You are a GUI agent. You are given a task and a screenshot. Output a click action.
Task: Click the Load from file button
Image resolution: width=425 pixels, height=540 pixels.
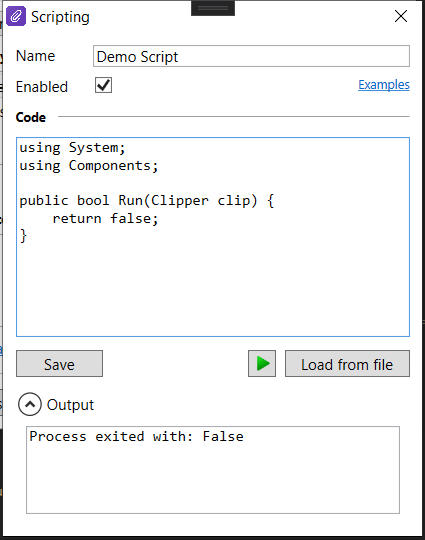click(x=347, y=364)
